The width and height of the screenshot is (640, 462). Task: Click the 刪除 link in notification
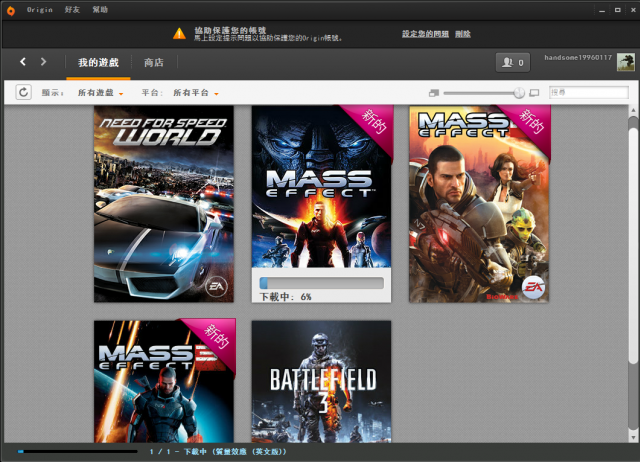tap(463, 34)
